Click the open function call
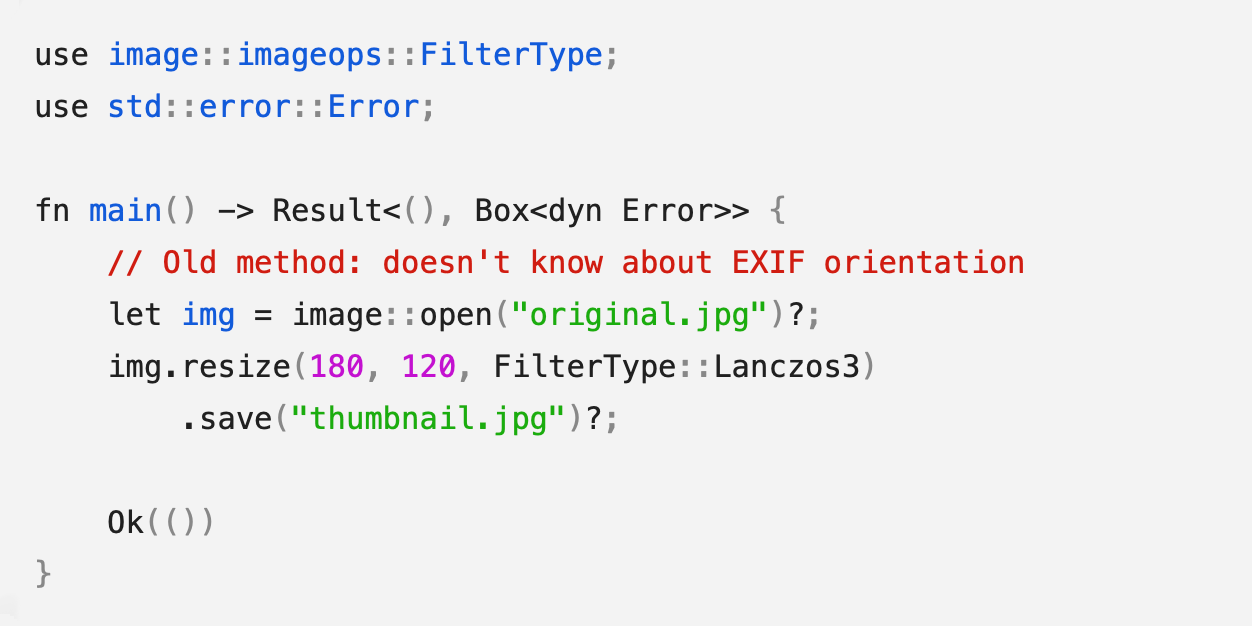This screenshot has width=1252, height=626. point(456,315)
